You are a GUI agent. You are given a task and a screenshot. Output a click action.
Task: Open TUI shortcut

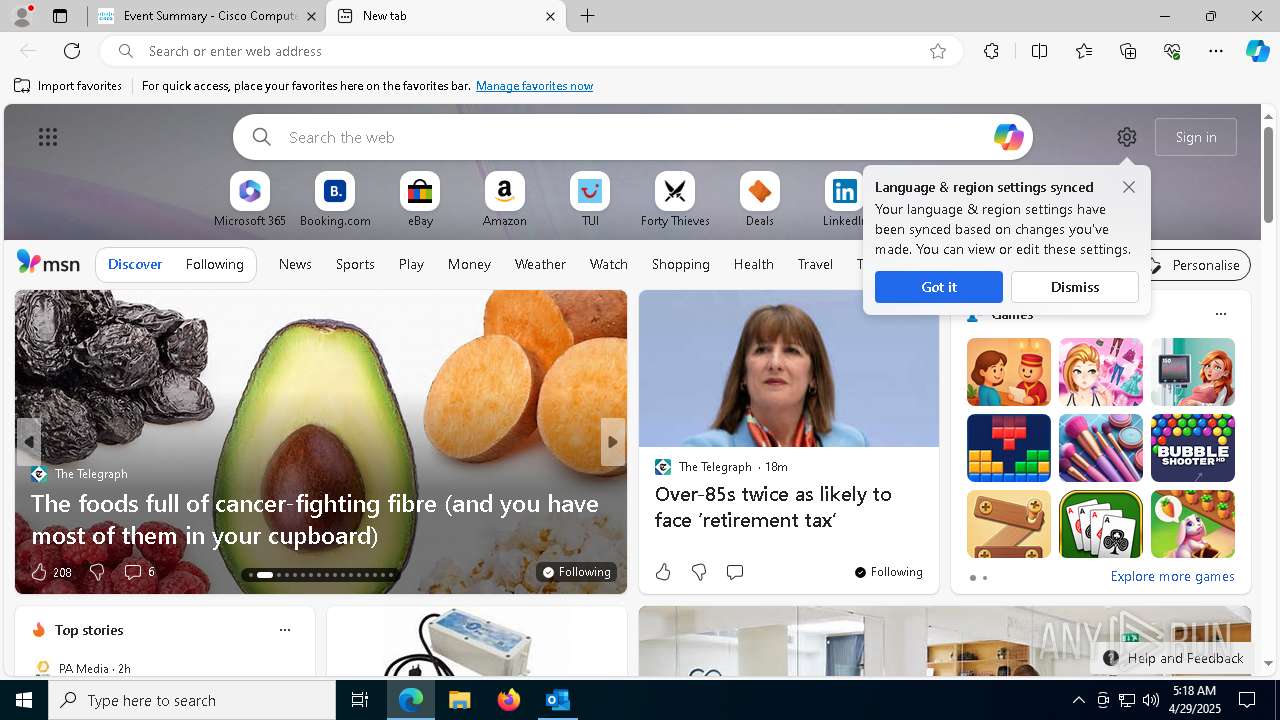[590, 200]
